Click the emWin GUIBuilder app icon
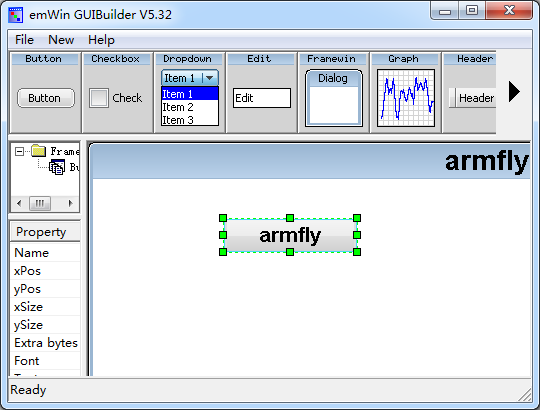The width and height of the screenshot is (540, 410). (x=15, y=15)
